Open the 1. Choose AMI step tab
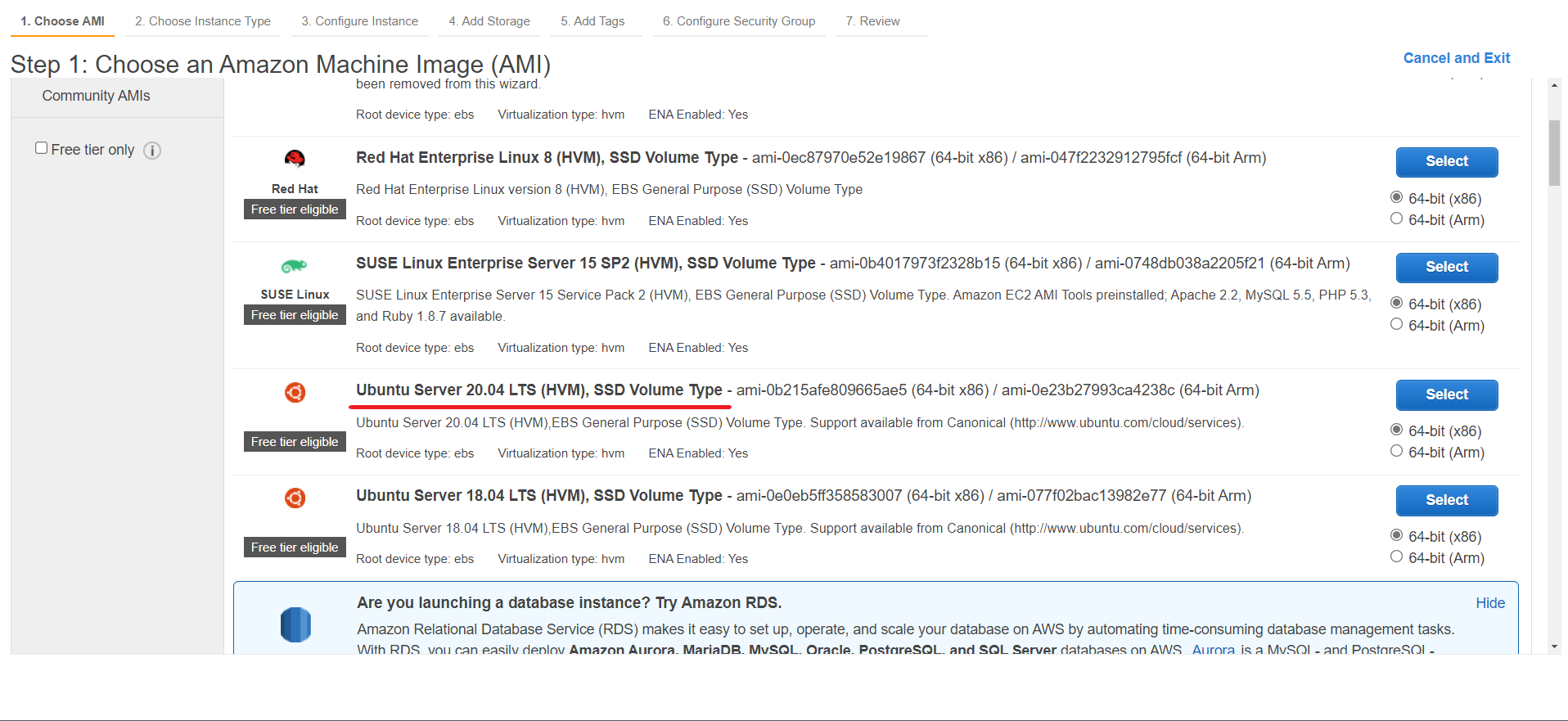The height and width of the screenshot is (721, 1568). point(63,21)
